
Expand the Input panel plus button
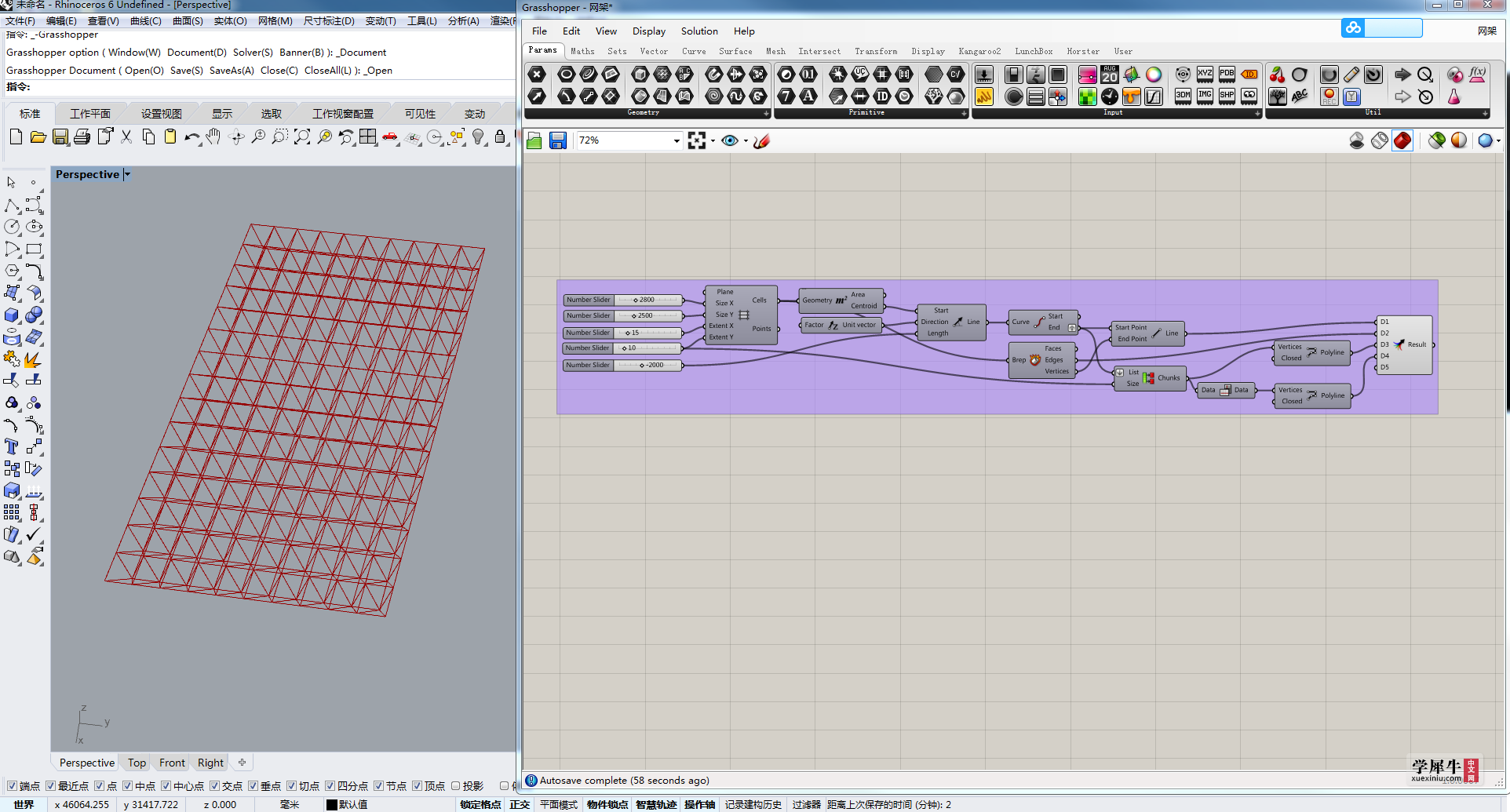point(1257,113)
